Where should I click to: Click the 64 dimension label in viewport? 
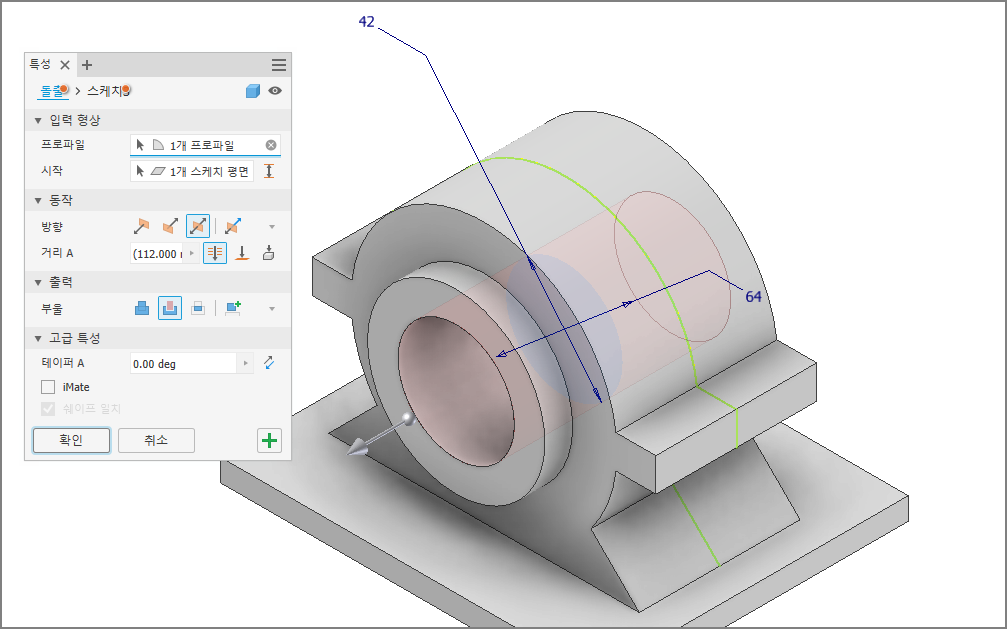[753, 296]
